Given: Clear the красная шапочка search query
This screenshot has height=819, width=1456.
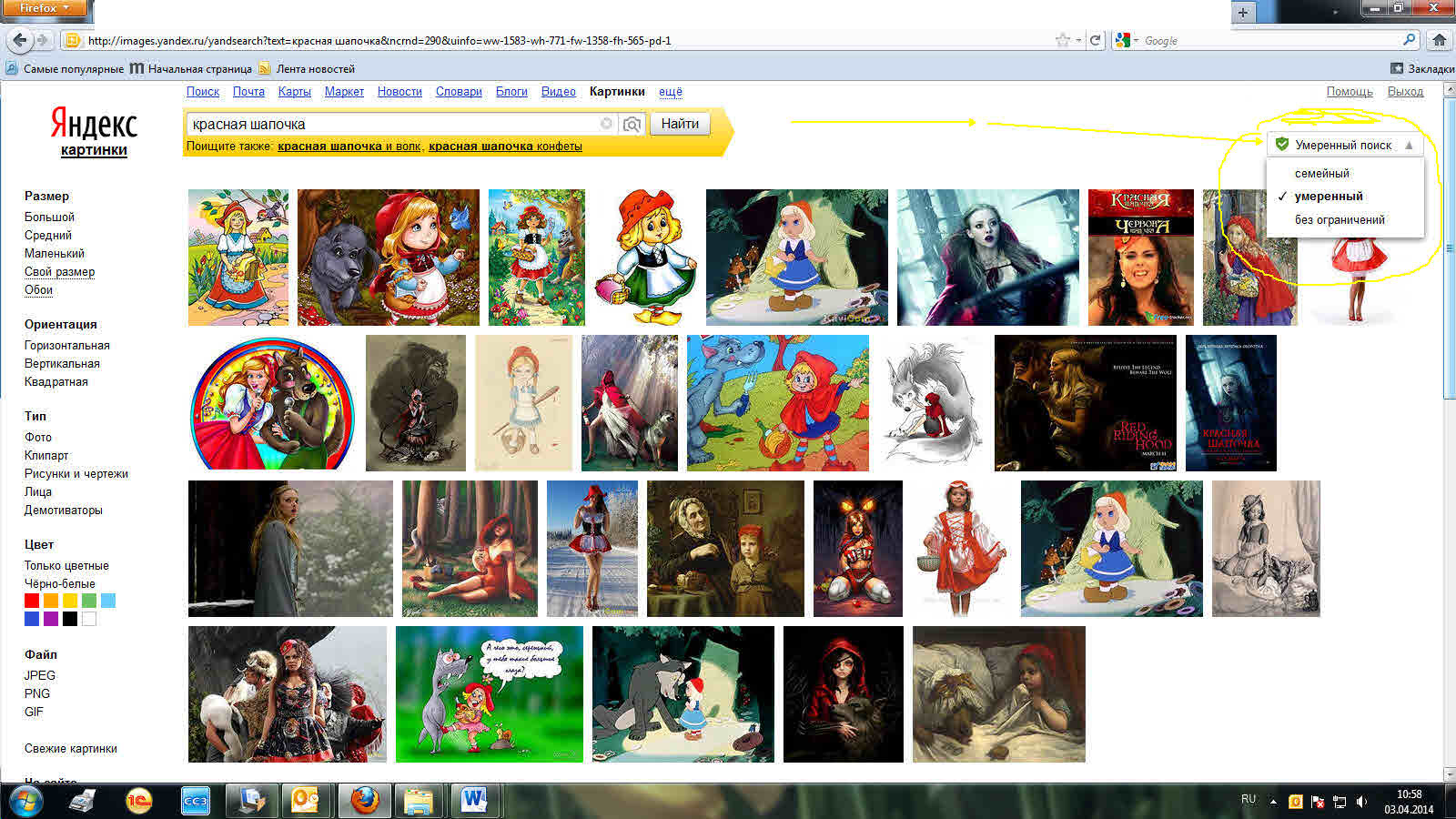Looking at the screenshot, I should coord(606,124).
